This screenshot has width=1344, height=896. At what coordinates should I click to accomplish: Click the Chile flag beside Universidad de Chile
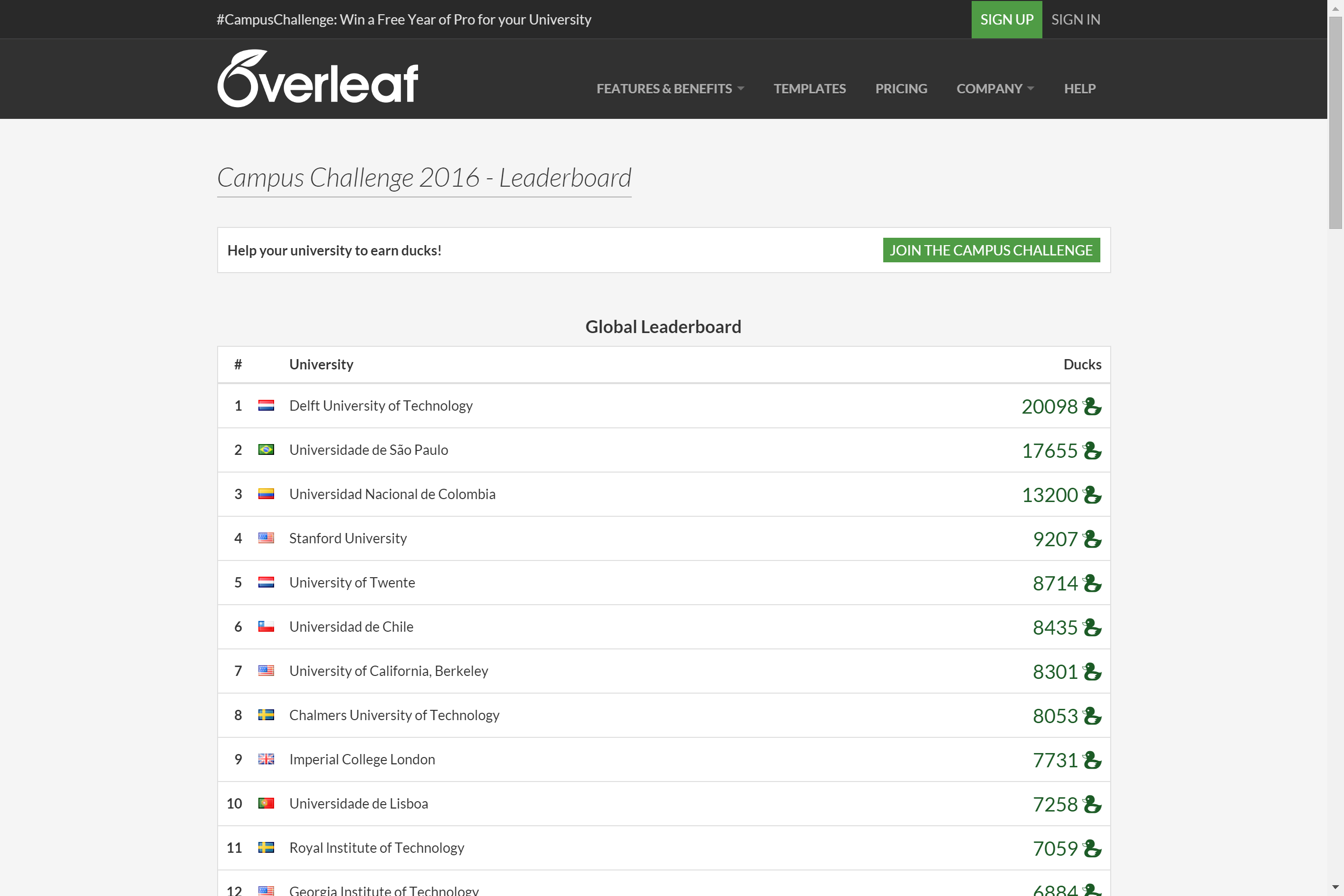(x=266, y=627)
